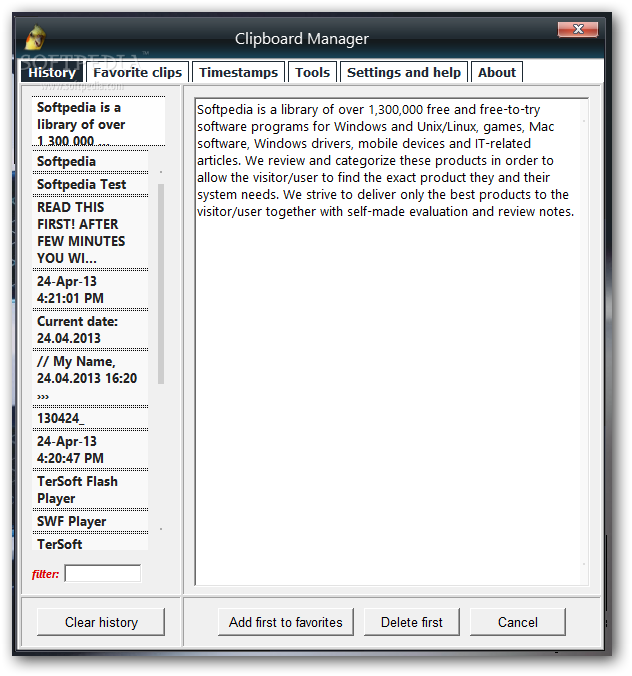Select the 'Current date: 24.04.2013' clip
Screen dimensions: 632x676
click(x=90, y=330)
